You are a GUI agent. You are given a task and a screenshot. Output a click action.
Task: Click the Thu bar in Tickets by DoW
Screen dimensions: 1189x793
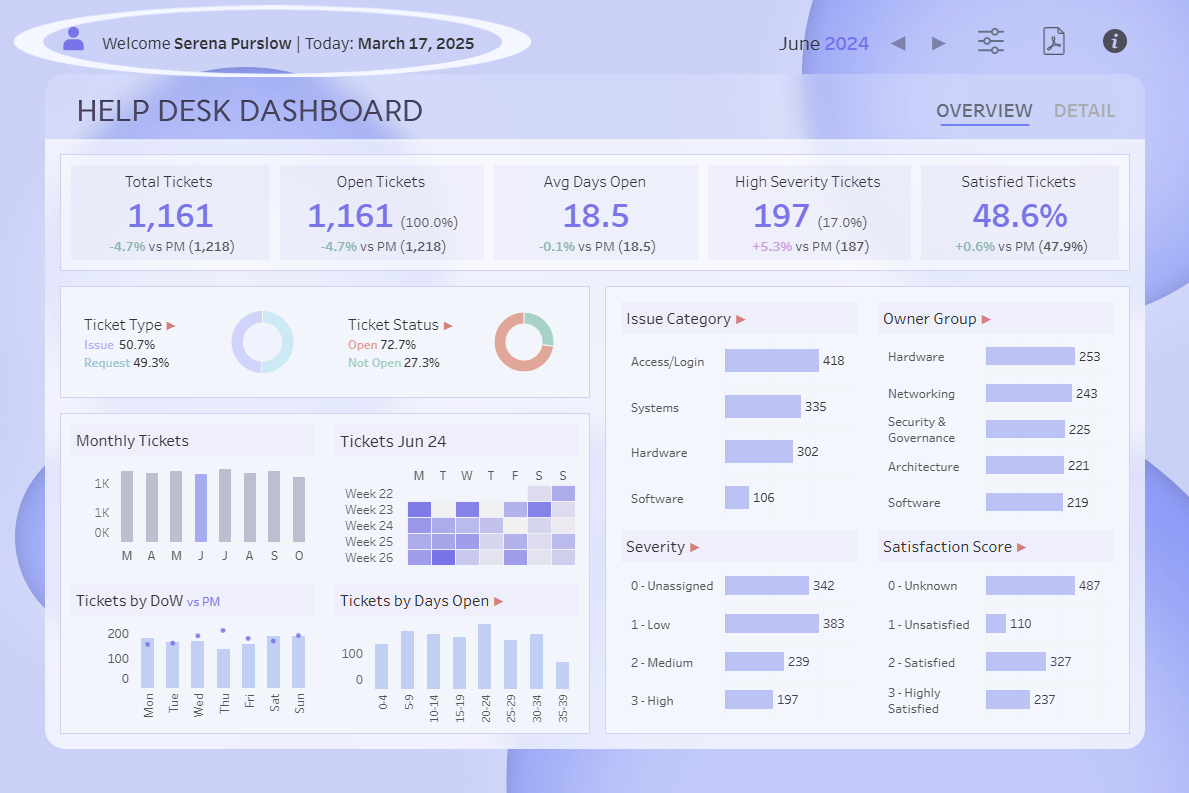[x=223, y=669]
